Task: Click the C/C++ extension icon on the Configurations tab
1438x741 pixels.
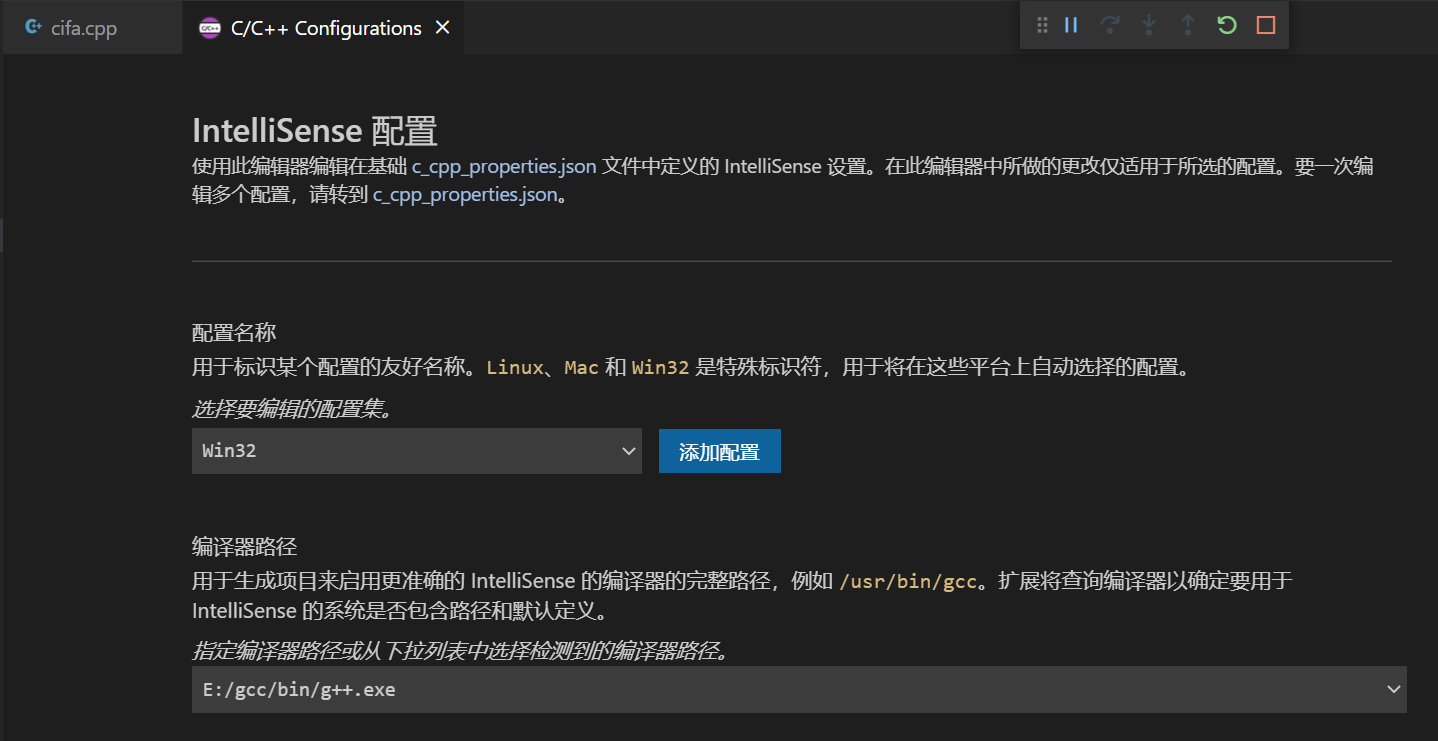Action: click(209, 28)
